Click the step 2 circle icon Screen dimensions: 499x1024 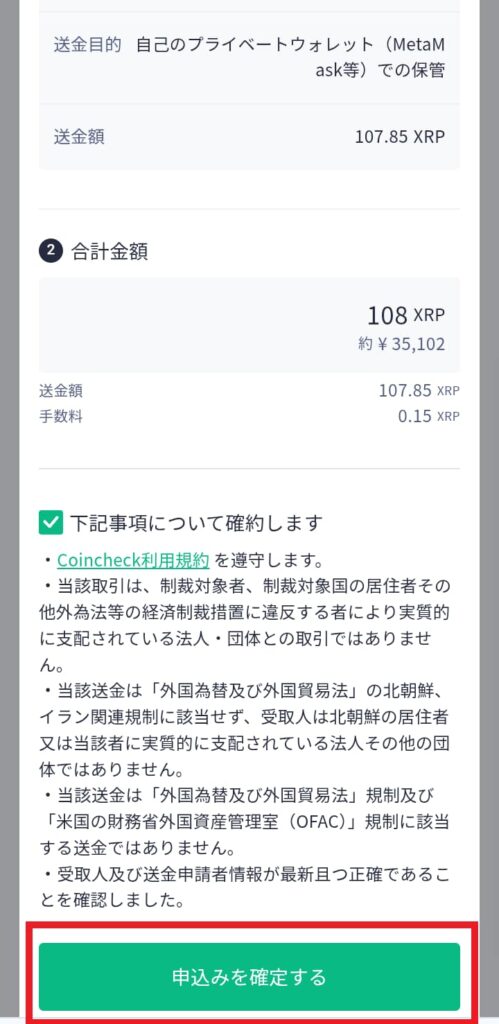[50, 252]
